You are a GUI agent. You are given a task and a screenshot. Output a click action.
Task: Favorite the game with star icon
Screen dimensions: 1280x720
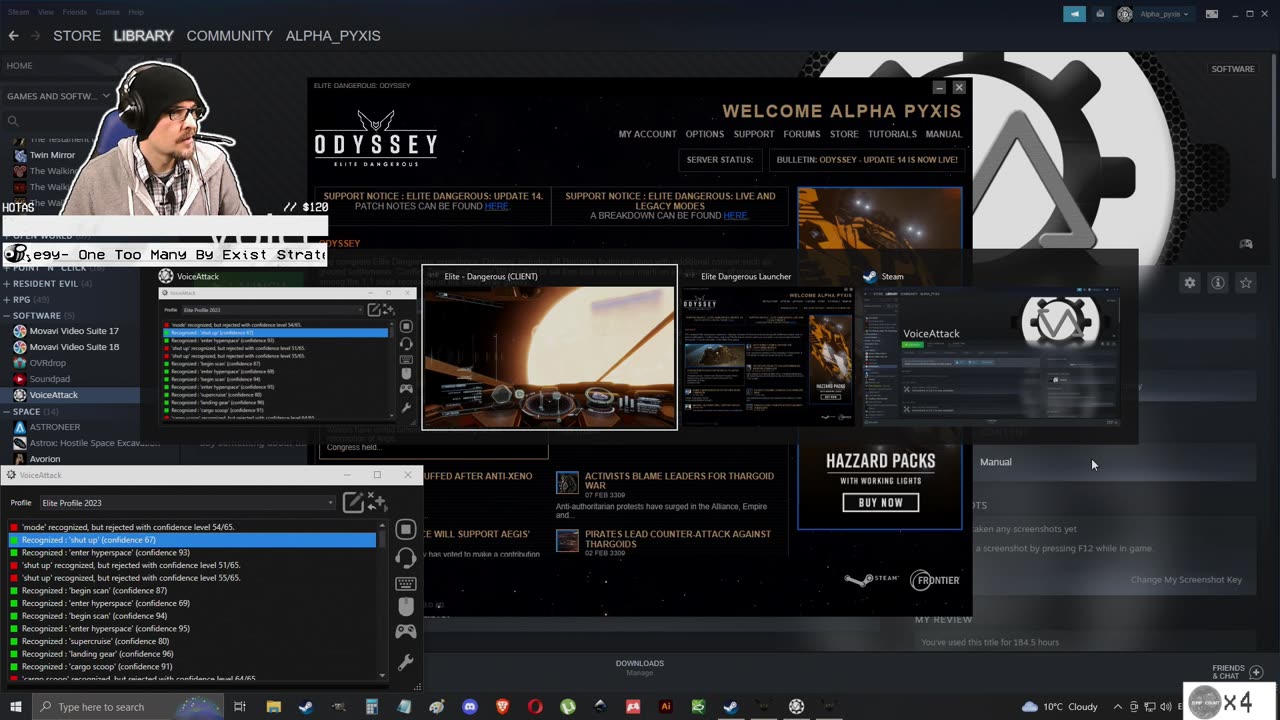point(1246,283)
